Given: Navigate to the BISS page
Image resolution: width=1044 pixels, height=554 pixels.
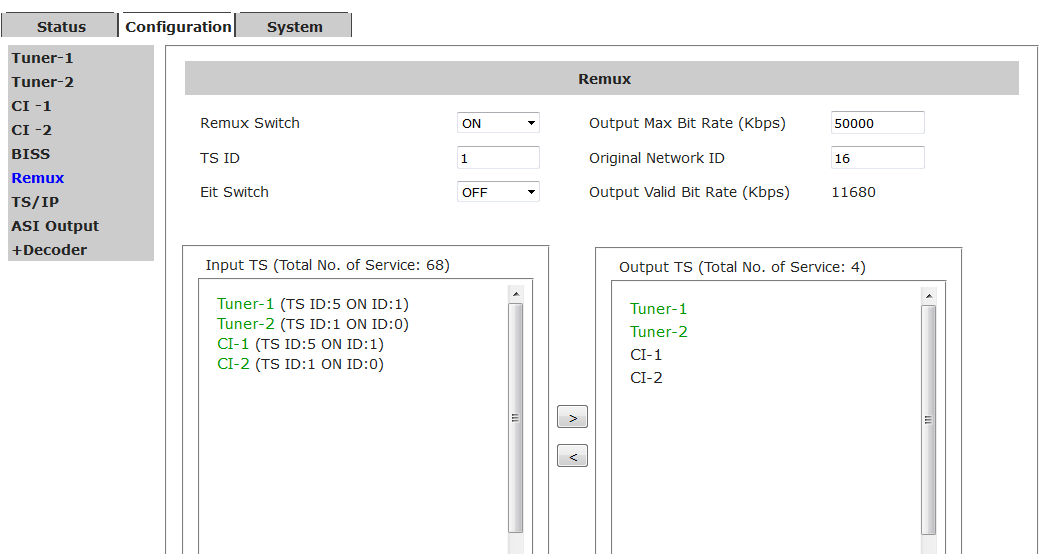Looking at the screenshot, I should tap(30, 154).
